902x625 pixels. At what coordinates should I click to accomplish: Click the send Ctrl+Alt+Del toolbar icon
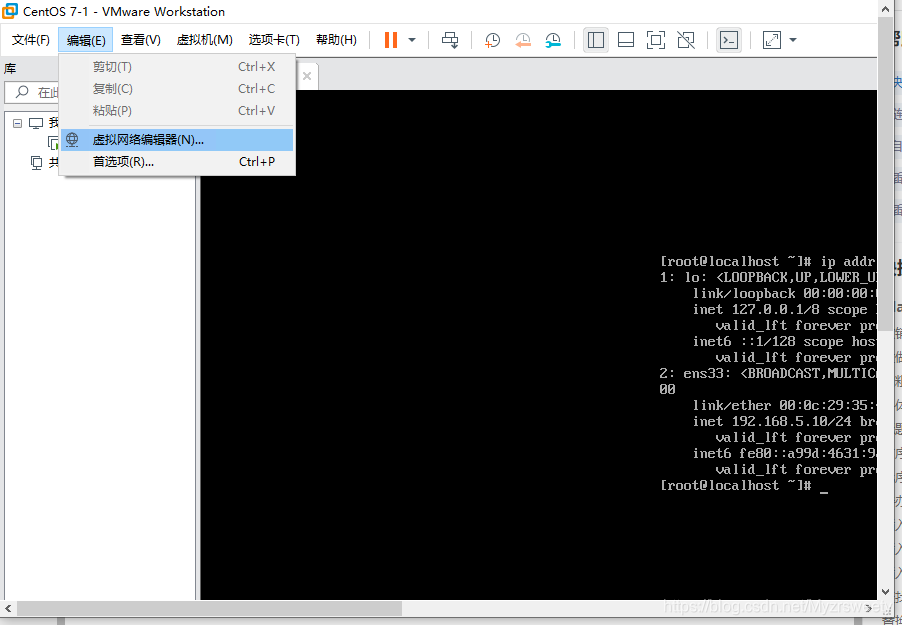click(450, 40)
